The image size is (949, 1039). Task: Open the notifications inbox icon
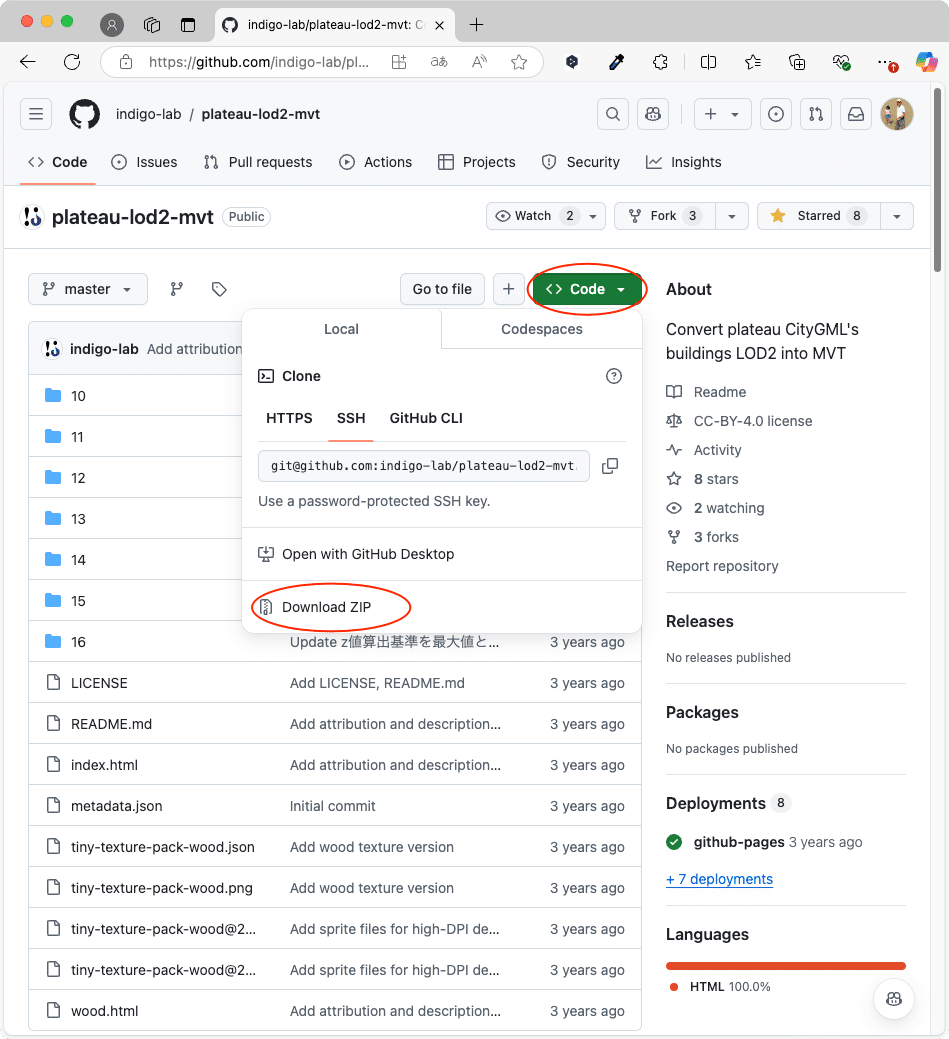click(856, 114)
